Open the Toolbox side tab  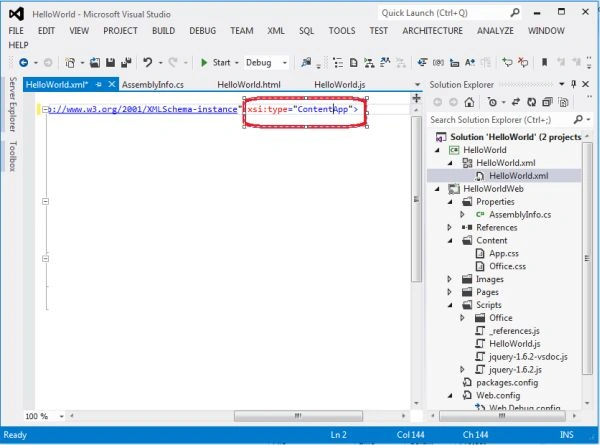pyautogui.click(x=13, y=156)
